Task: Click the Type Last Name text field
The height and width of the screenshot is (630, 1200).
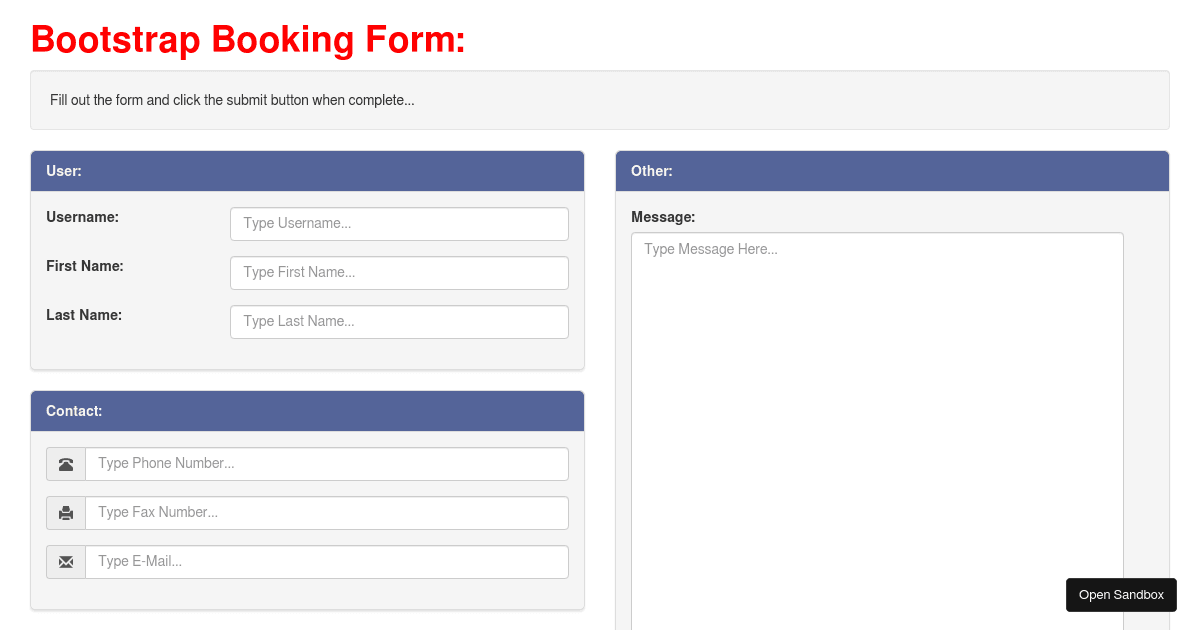Action: coord(399,321)
